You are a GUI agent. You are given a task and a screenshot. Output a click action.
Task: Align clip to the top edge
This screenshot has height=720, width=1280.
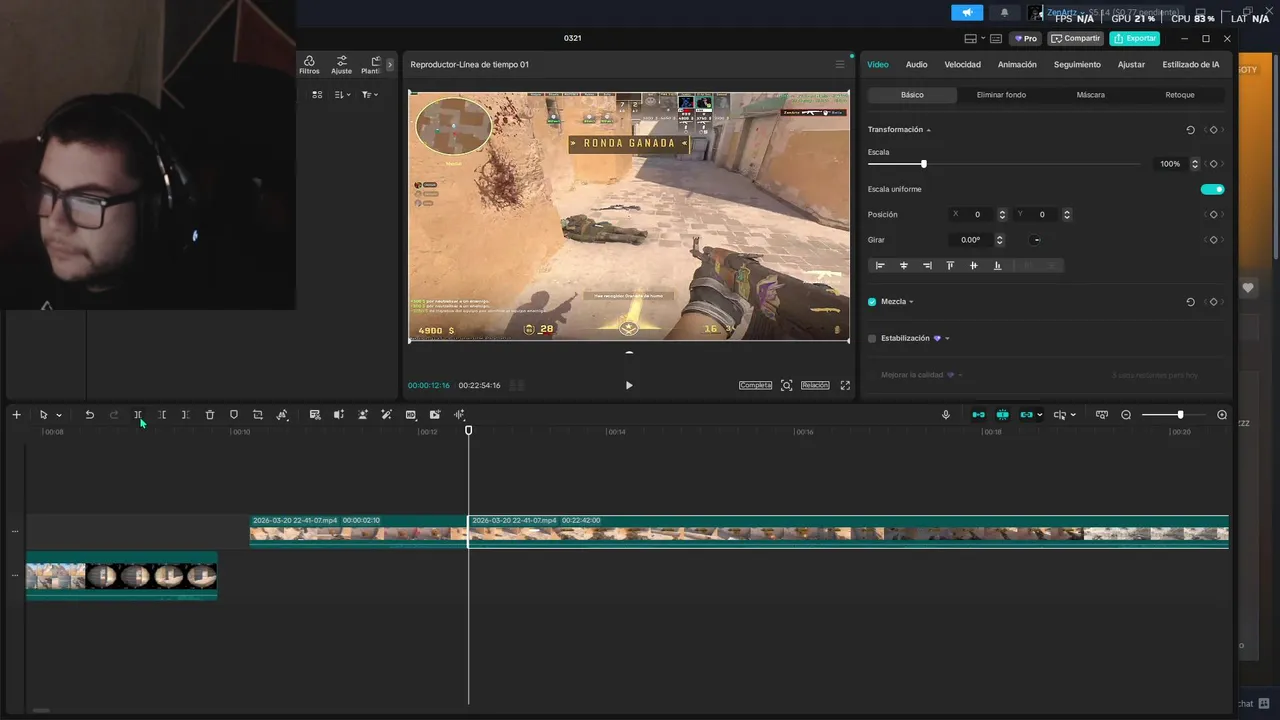(x=950, y=266)
